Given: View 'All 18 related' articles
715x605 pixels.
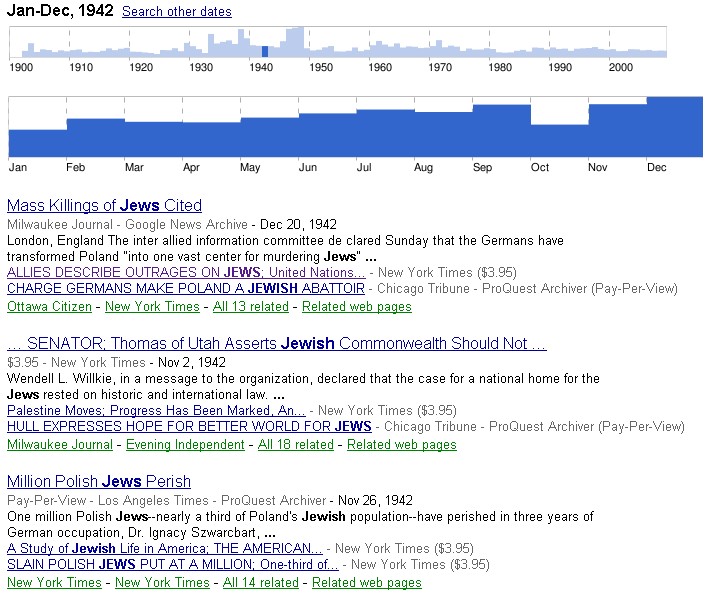Looking at the screenshot, I should pos(296,445).
